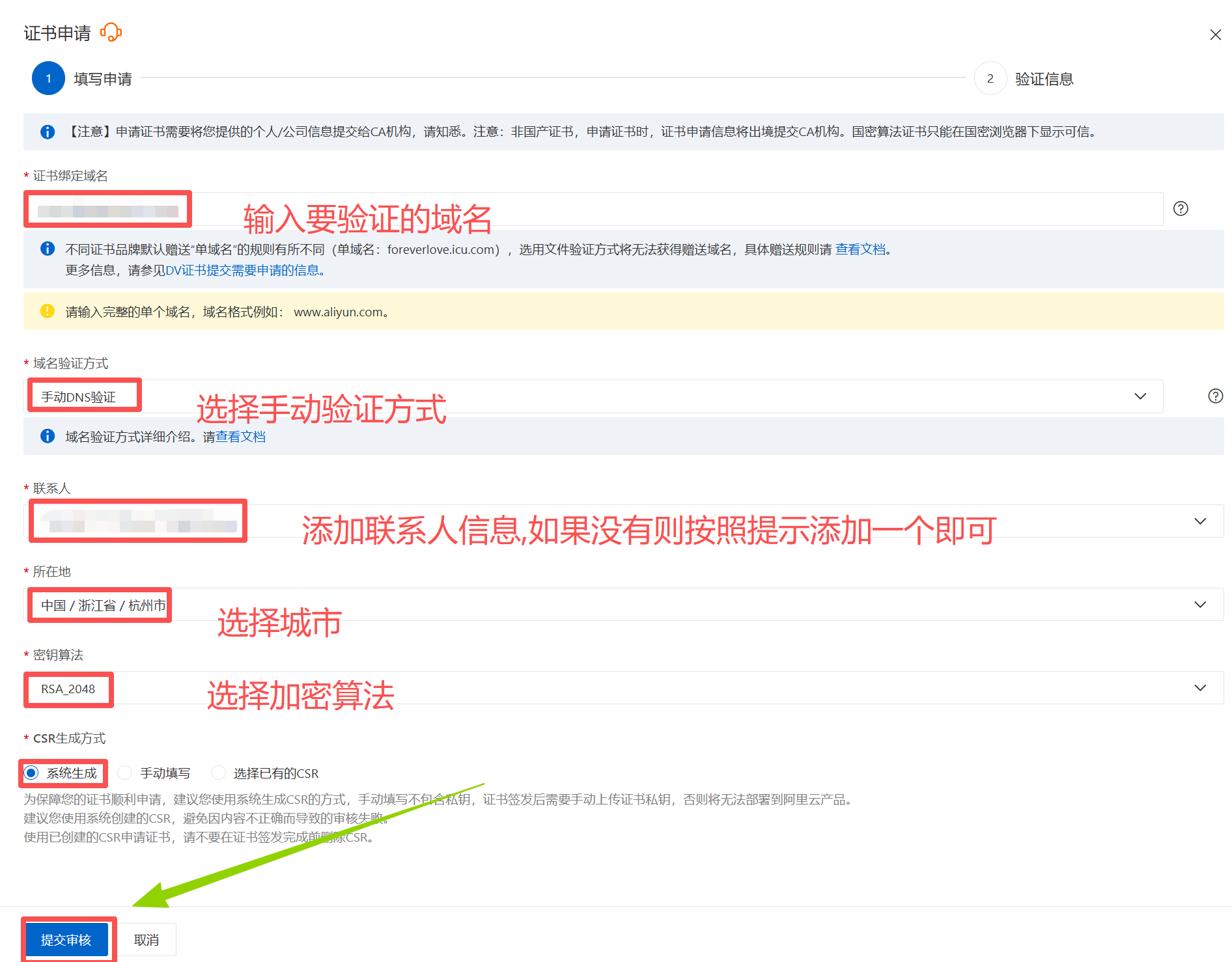Click the 中国 / 浙江省 / 杭州市 location value
Viewport: 1232px width, 962px height.
pyautogui.click(x=104, y=605)
